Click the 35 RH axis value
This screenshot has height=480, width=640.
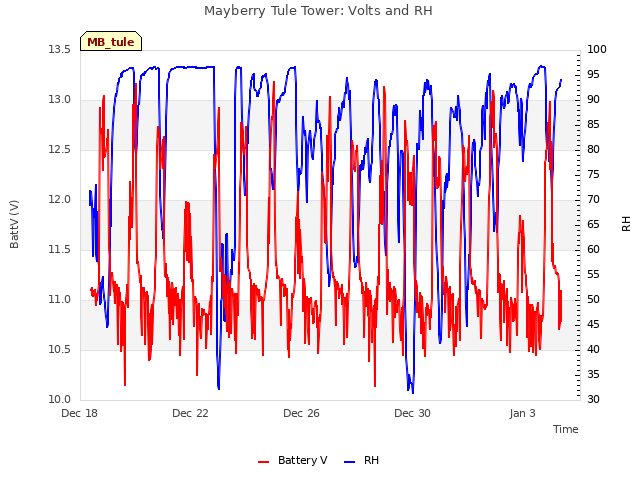point(593,374)
